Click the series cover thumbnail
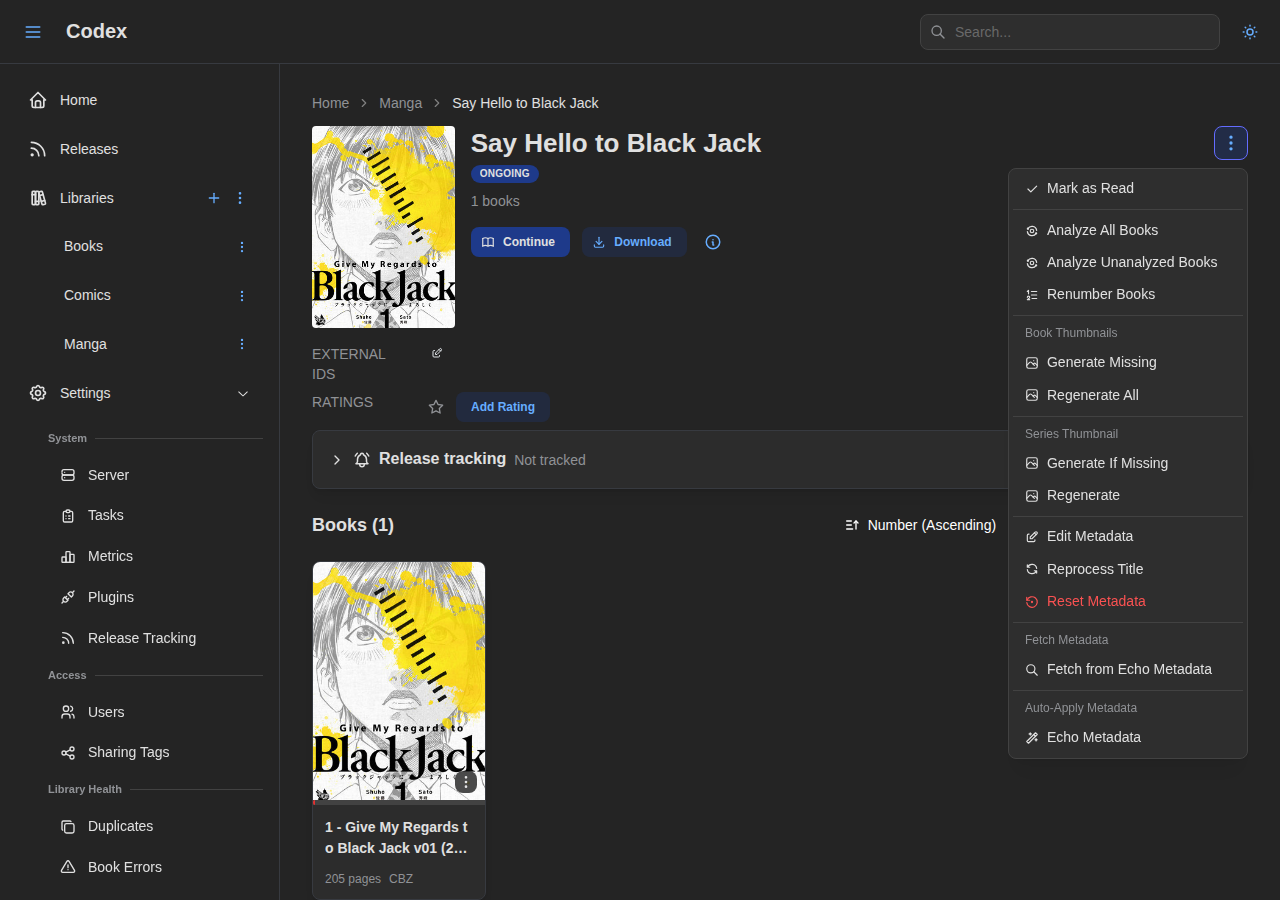Viewport: 1280px width, 900px height. pos(383,227)
